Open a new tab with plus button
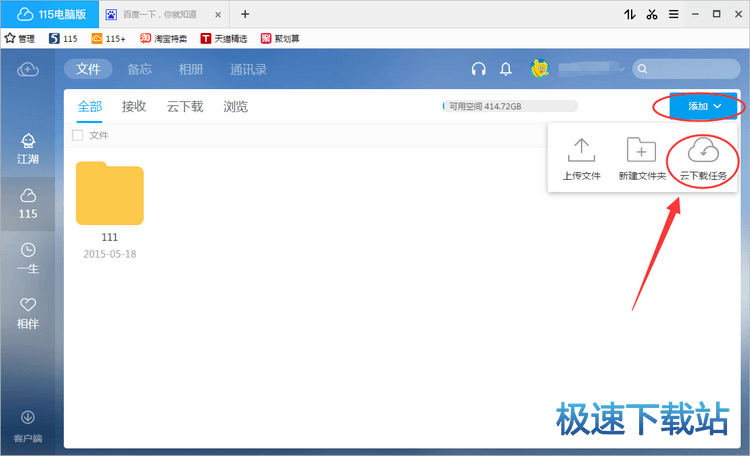The height and width of the screenshot is (456, 750). click(245, 14)
